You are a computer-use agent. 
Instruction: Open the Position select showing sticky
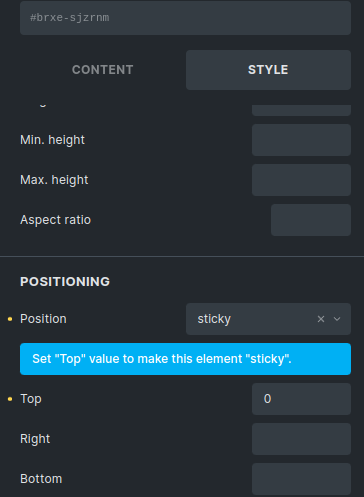[x=268, y=319]
